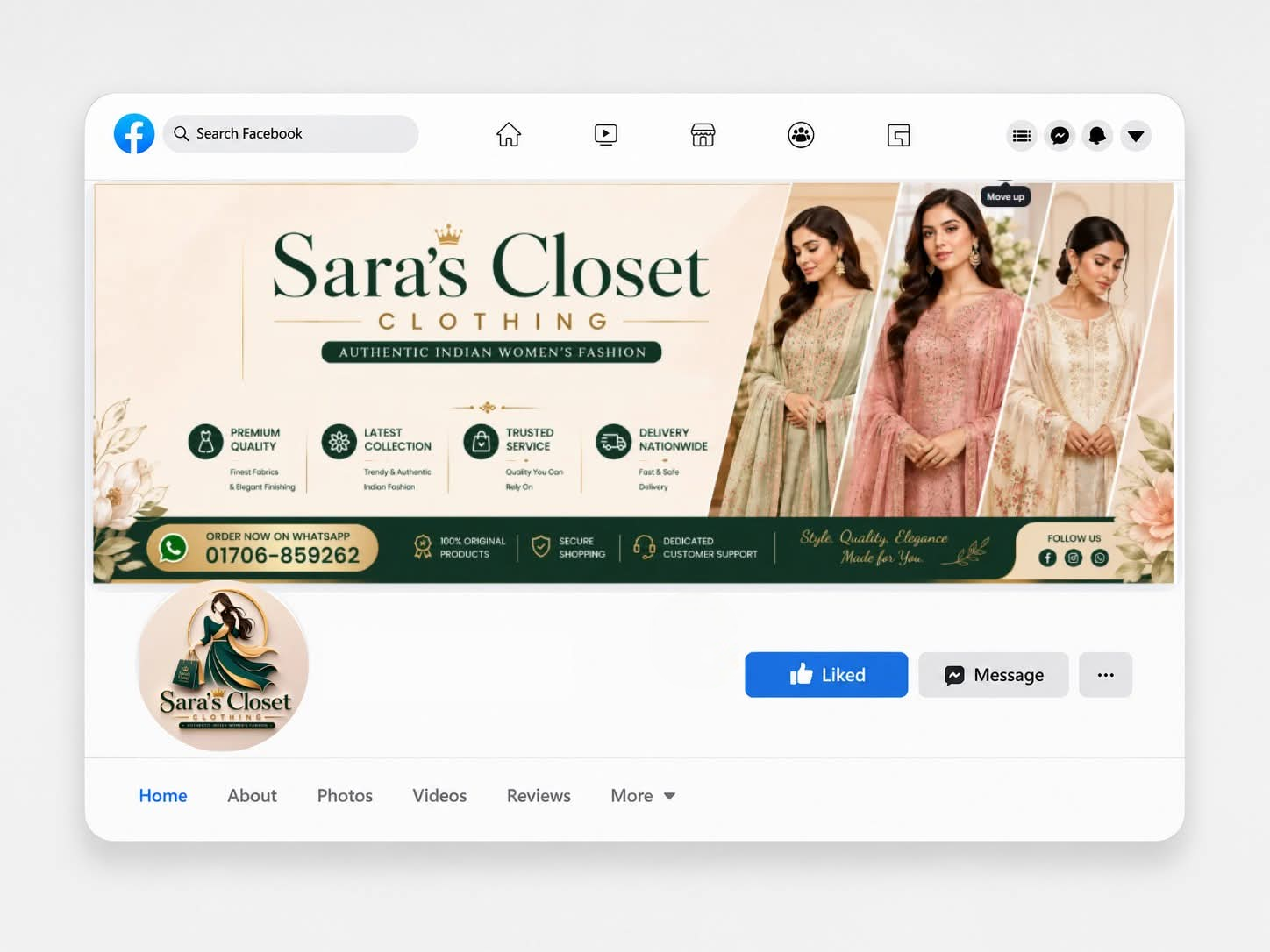Image resolution: width=1270 pixels, height=952 pixels.
Task: Open the Reviews tab
Action: pos(539,796)
